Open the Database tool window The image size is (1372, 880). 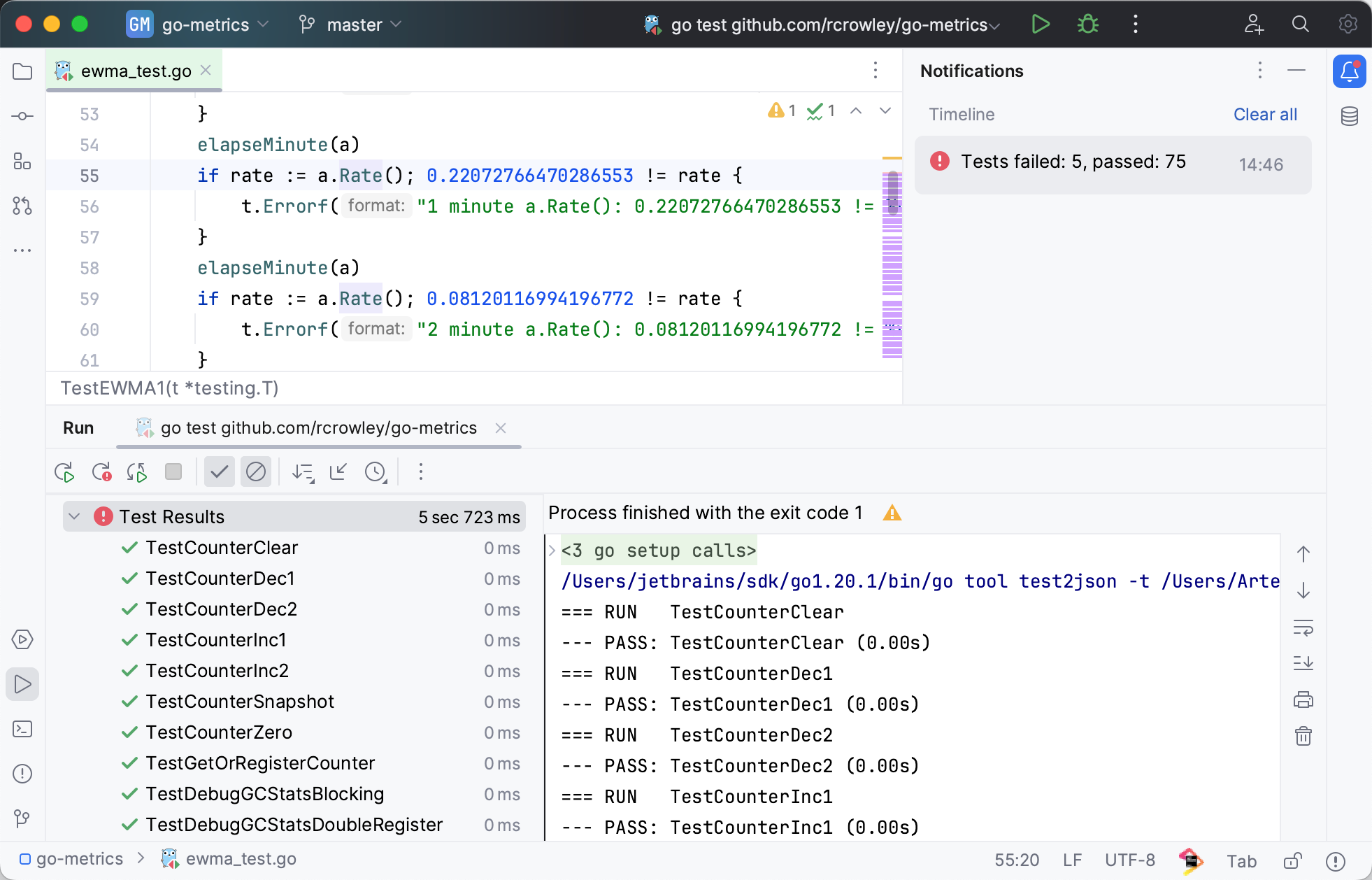[x=1350, y=116]
